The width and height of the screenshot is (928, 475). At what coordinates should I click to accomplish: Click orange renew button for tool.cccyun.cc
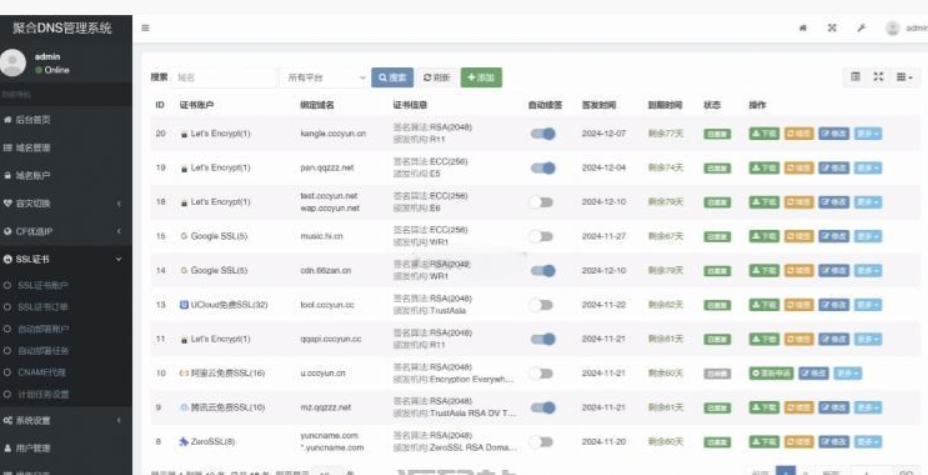(799, 305)
